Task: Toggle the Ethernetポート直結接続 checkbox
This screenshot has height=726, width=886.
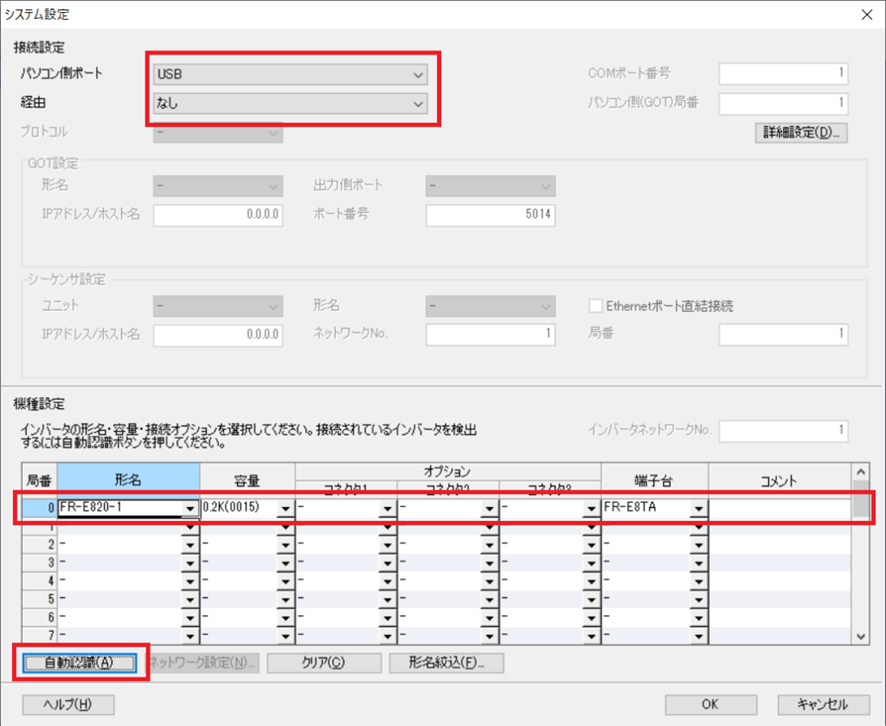Action: pos(596,306)
